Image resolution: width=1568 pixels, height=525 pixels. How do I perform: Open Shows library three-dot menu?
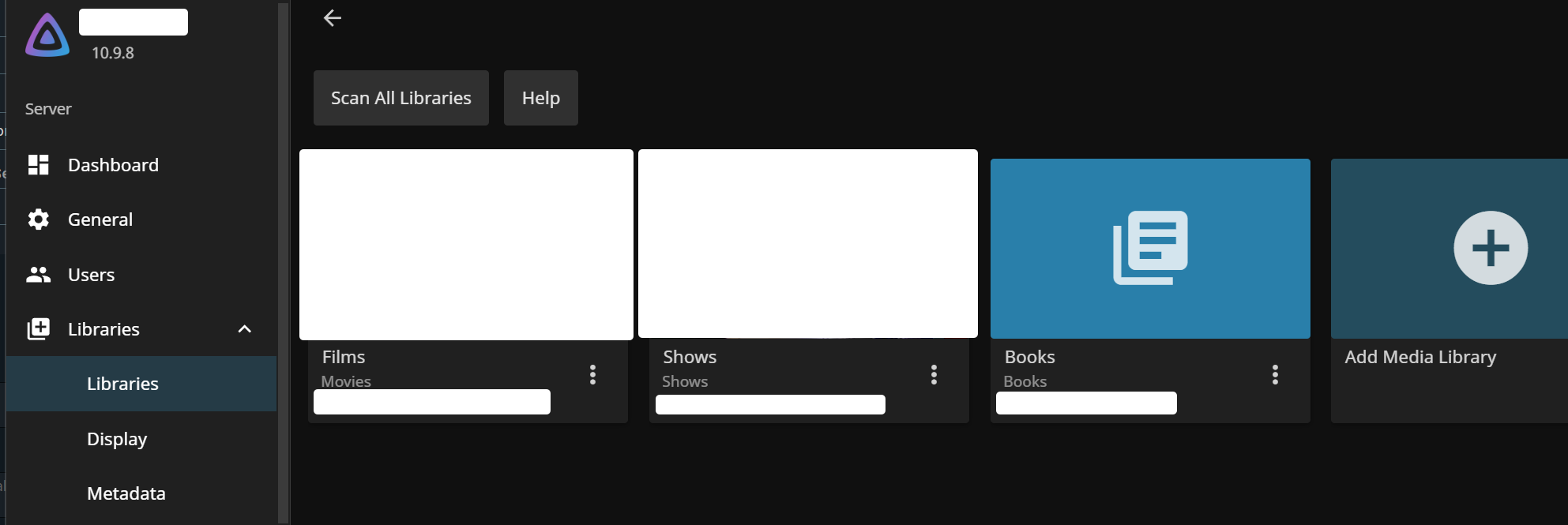coord(934,374)
